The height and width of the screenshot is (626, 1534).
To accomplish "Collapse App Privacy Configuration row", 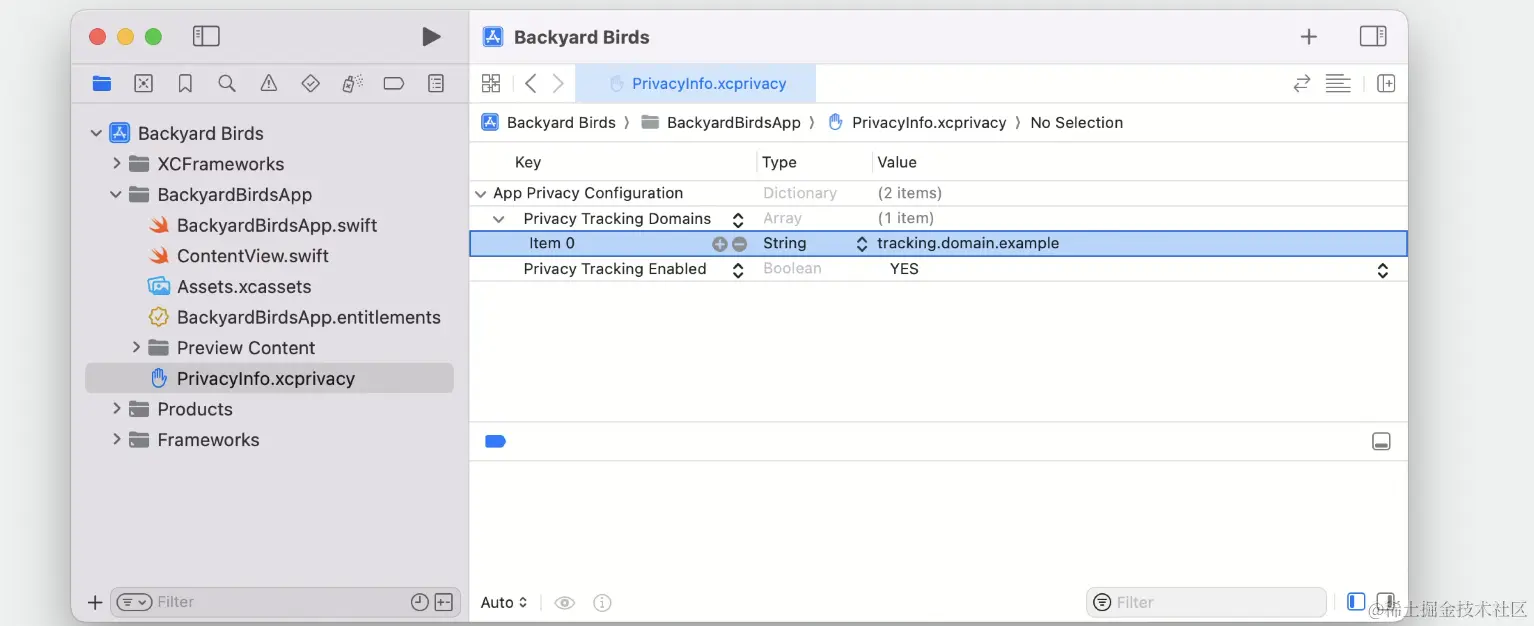I will [481, 194].
